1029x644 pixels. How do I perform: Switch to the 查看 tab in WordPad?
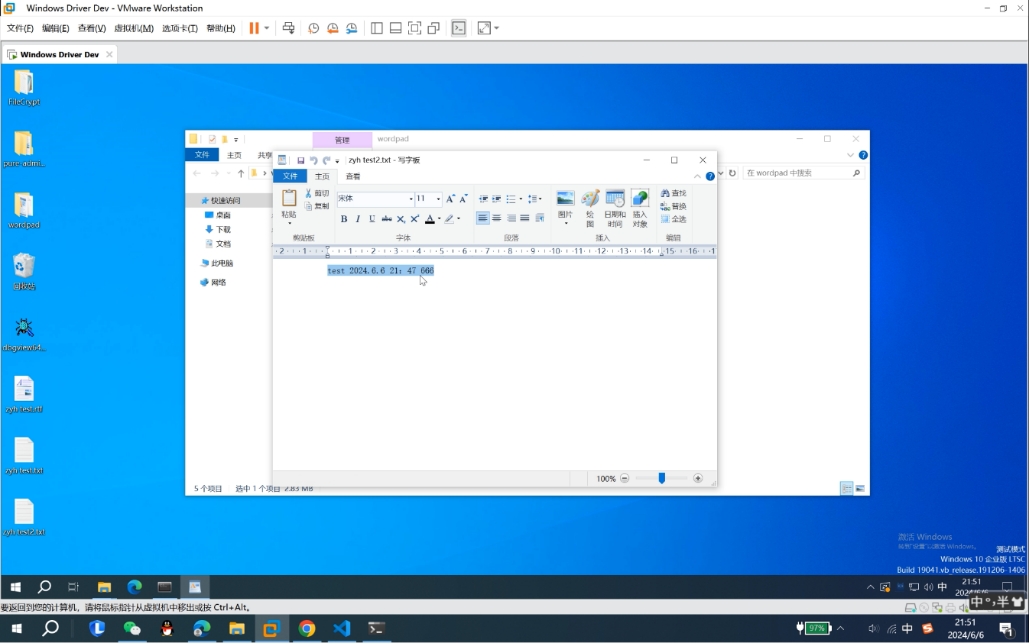[x=352, y=176]
